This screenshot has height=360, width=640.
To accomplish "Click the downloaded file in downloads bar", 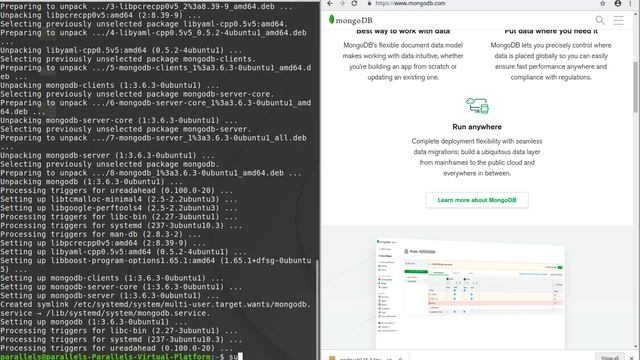I will click(x=361, y=358).
